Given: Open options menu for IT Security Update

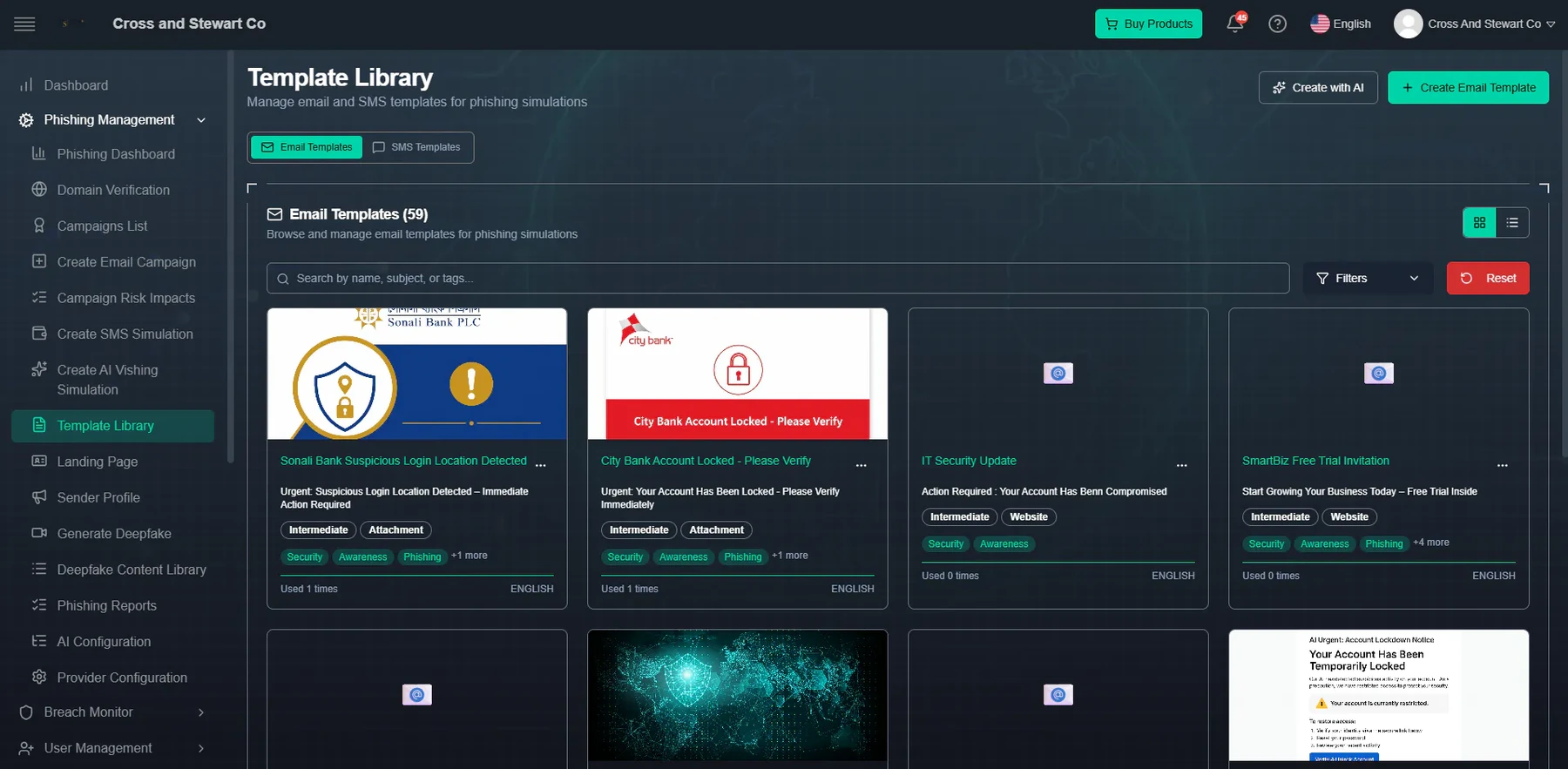Looking at the screenshot, I should coord(1181,465).
